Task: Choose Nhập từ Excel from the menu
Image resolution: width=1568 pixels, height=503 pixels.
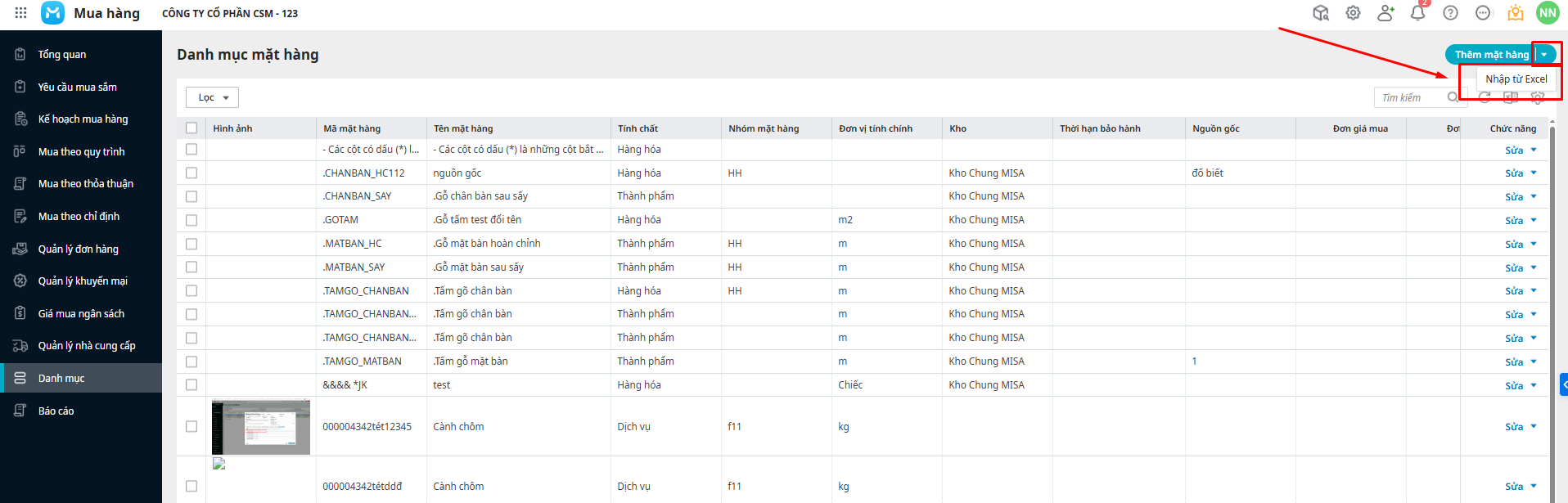Action: pyautogui.click(x=1516, y=79)
